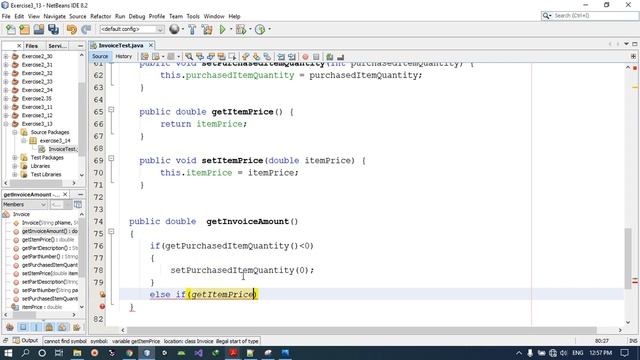The width and height of the screenshot is (640, 360).
Task: Collapse code fold at line 65
Action: pyautogui.click(x=111, y=110)
